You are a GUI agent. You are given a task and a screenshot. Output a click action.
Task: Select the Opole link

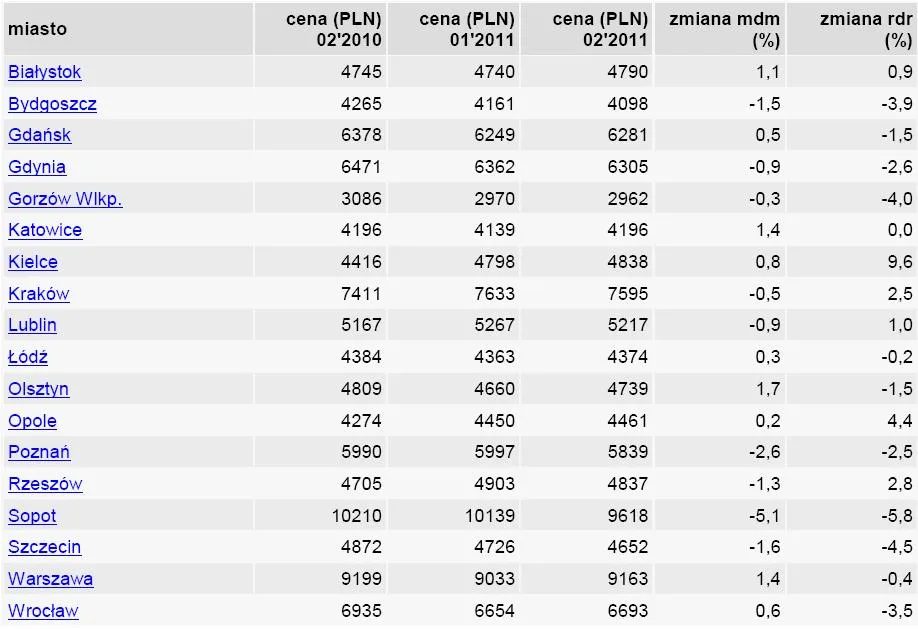click(33, 421)
